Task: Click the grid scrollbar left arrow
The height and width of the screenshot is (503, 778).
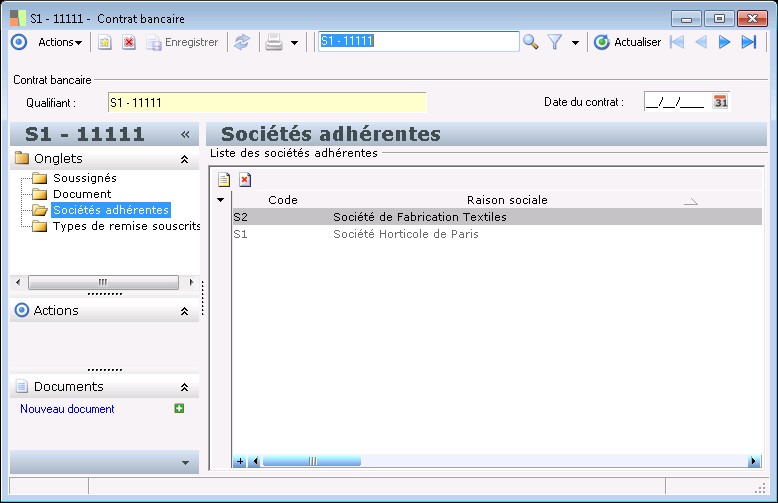Action: (255, 461)
